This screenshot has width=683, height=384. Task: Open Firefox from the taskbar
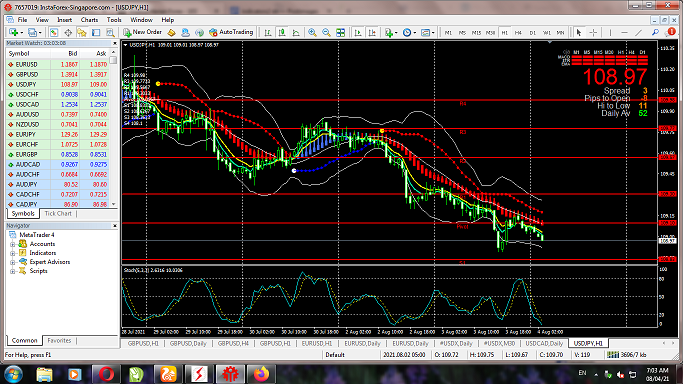coord(262,374)
